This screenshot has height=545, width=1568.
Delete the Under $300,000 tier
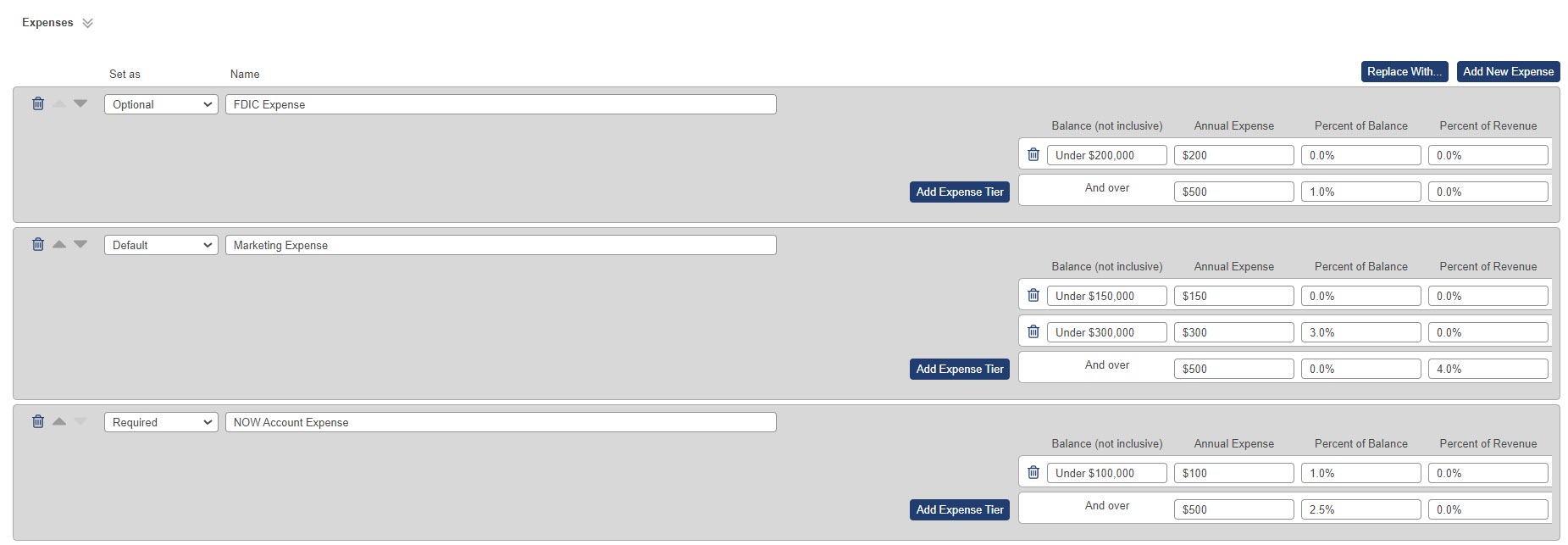click(x=1033, y=331)
